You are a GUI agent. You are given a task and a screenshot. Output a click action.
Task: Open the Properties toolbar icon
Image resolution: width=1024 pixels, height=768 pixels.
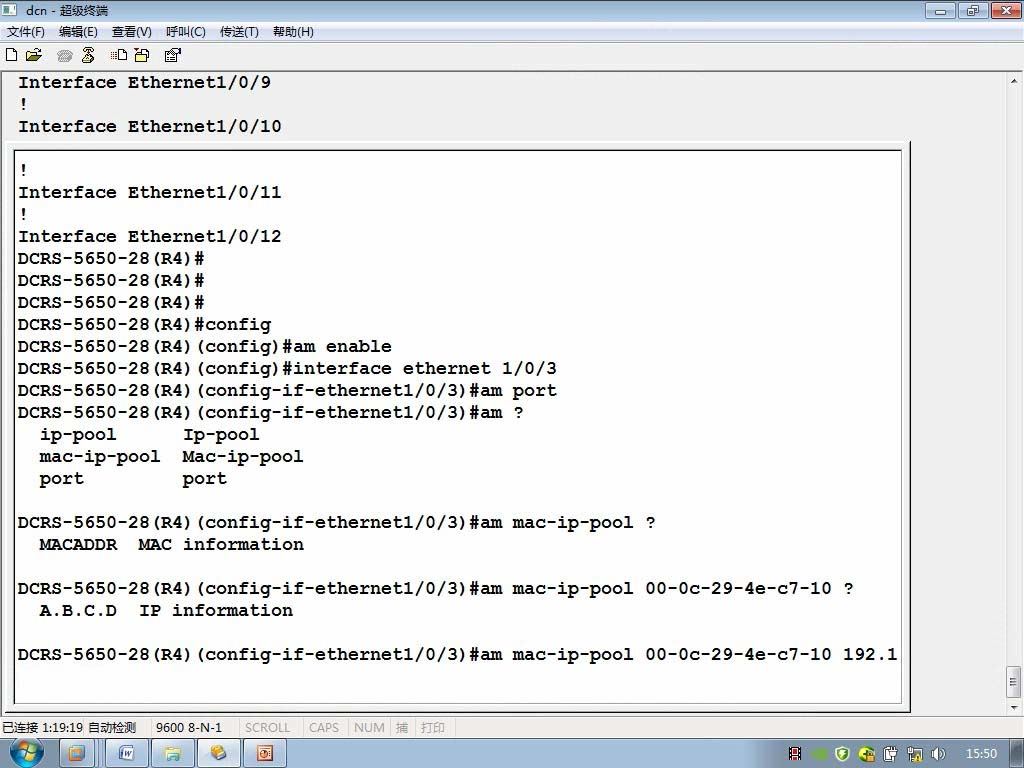[x=172, y=56]
